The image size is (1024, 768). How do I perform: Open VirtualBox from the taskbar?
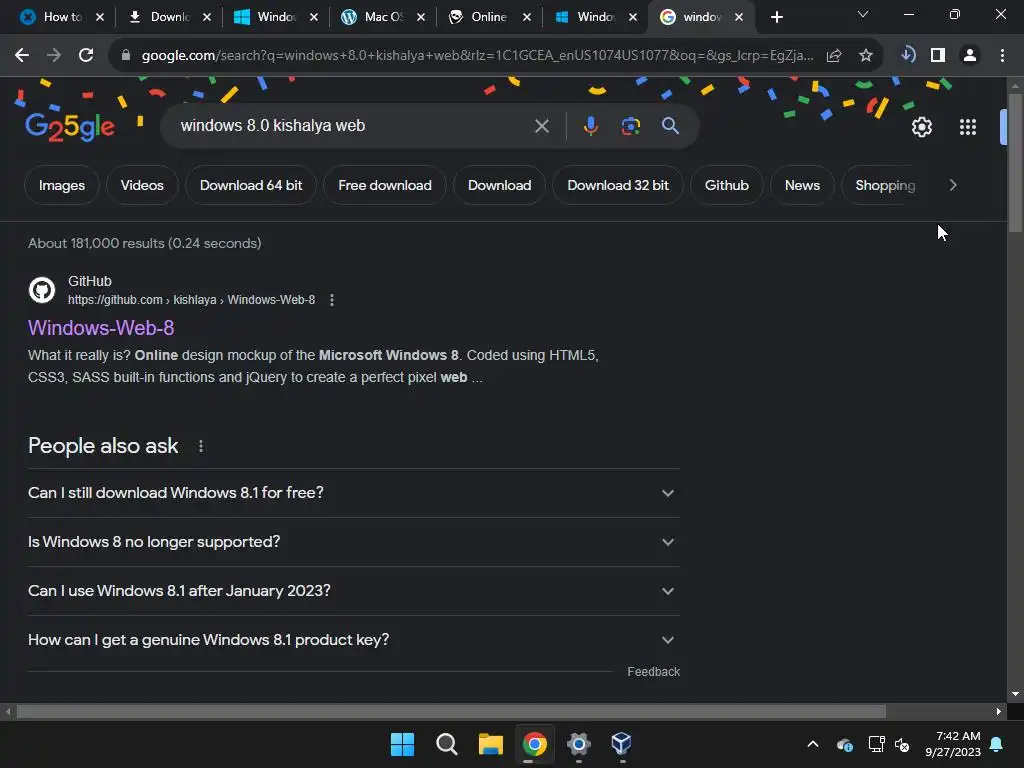pos(622,744)
